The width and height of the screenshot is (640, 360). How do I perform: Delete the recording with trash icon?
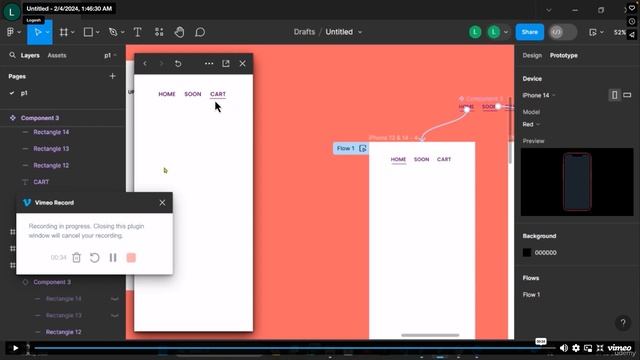click(x=76, y=258)
